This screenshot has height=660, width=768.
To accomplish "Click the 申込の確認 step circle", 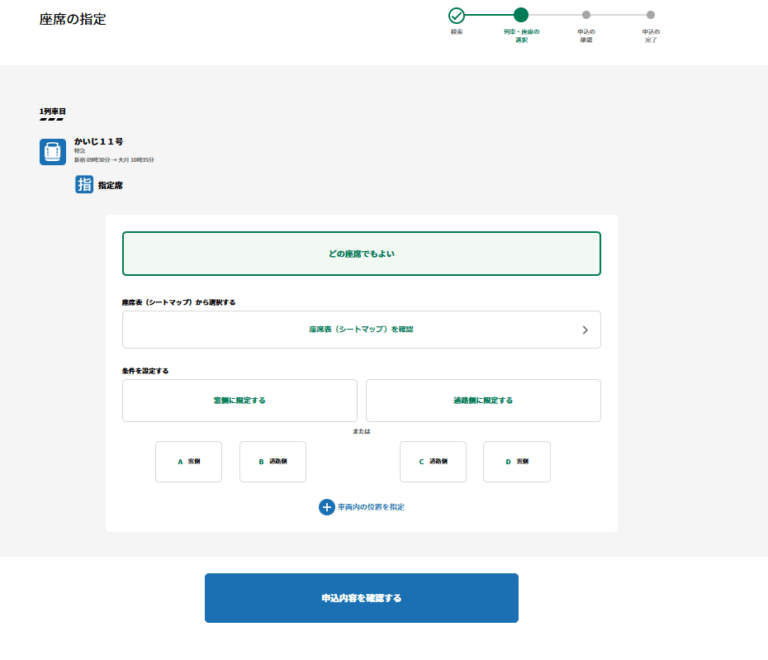I will pos(586,15).
